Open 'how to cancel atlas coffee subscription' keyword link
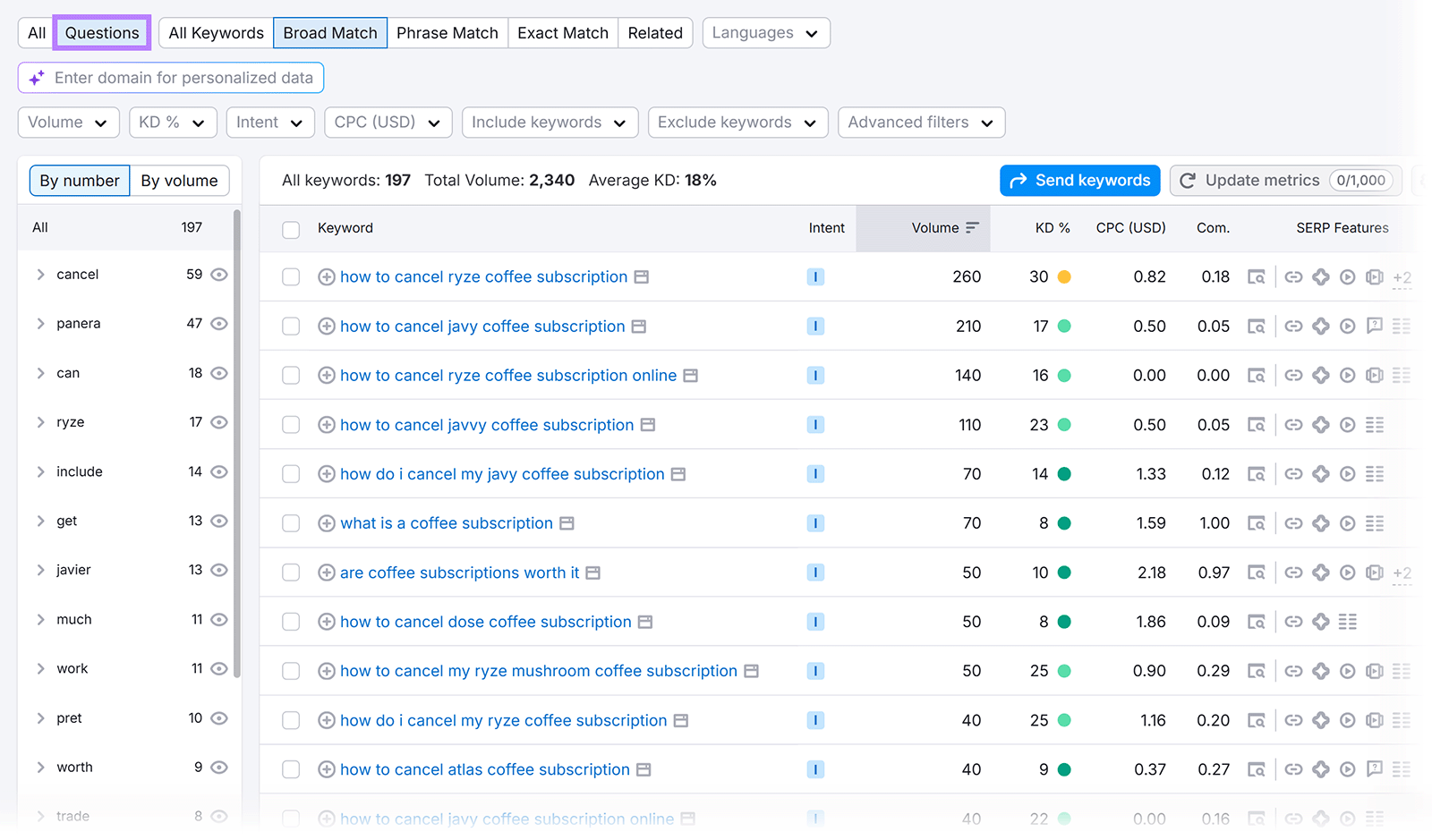This screenshot has width=1432, height=840. click(485, 769)
